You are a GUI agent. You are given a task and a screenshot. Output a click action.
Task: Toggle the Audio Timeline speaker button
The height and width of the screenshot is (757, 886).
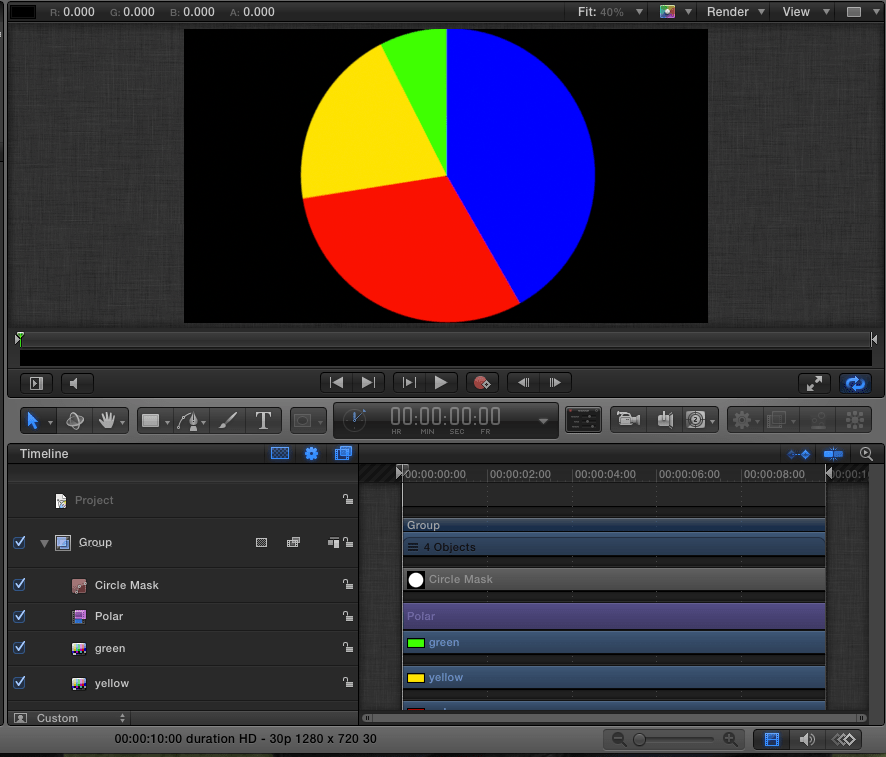point(807,739)
